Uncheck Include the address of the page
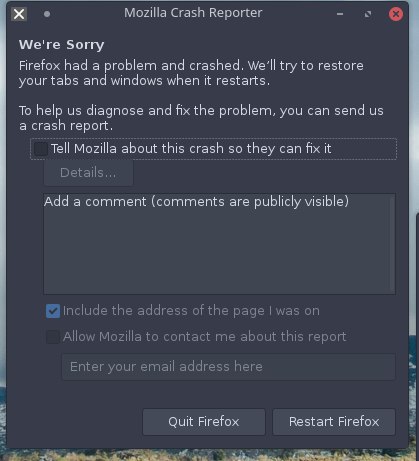Viewport: 419px width, 461px height. click(53, 311)
